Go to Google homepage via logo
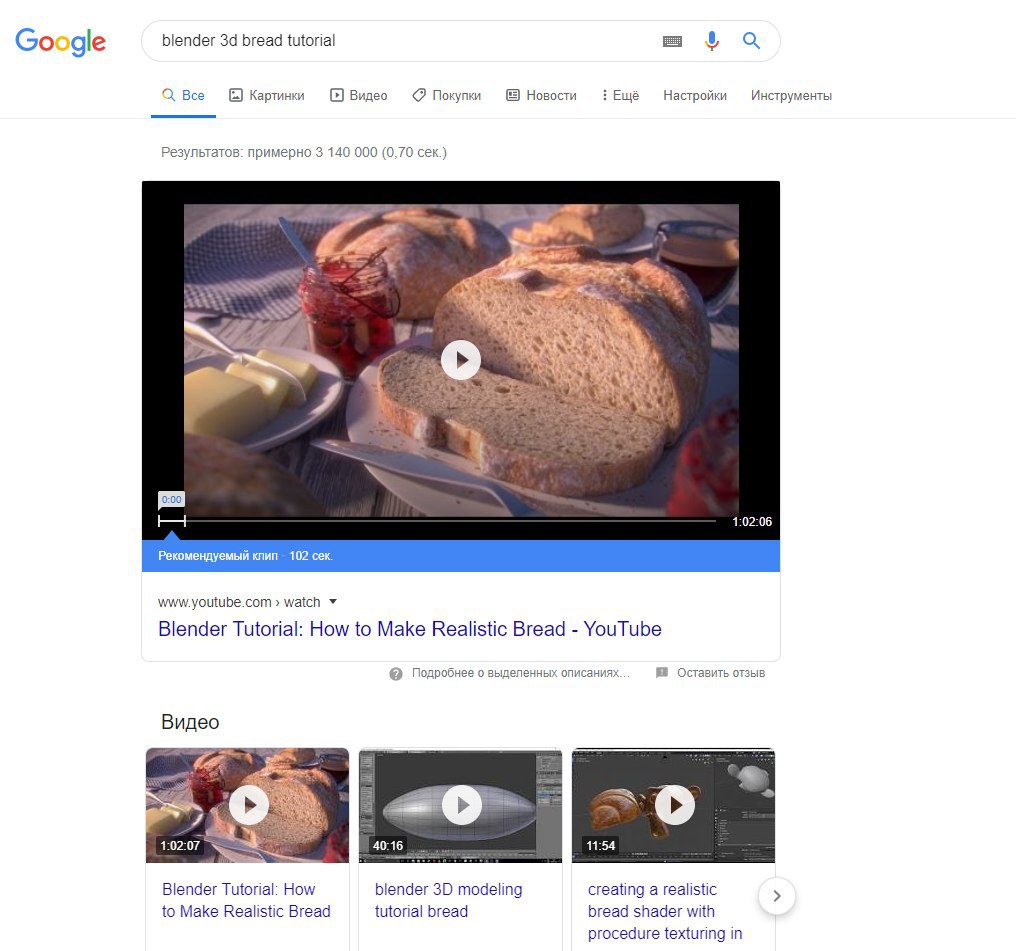Viewport: 1016px width, 951px height. 60,42
